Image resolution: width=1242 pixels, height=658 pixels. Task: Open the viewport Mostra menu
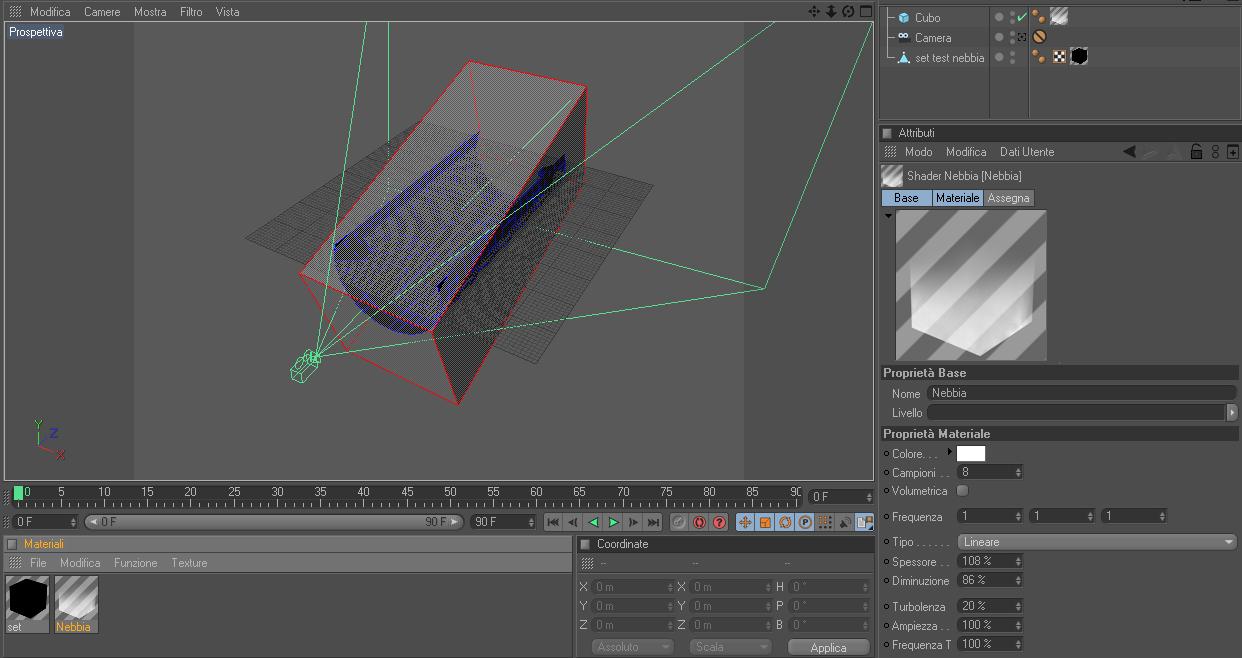(x=150, y=12)
